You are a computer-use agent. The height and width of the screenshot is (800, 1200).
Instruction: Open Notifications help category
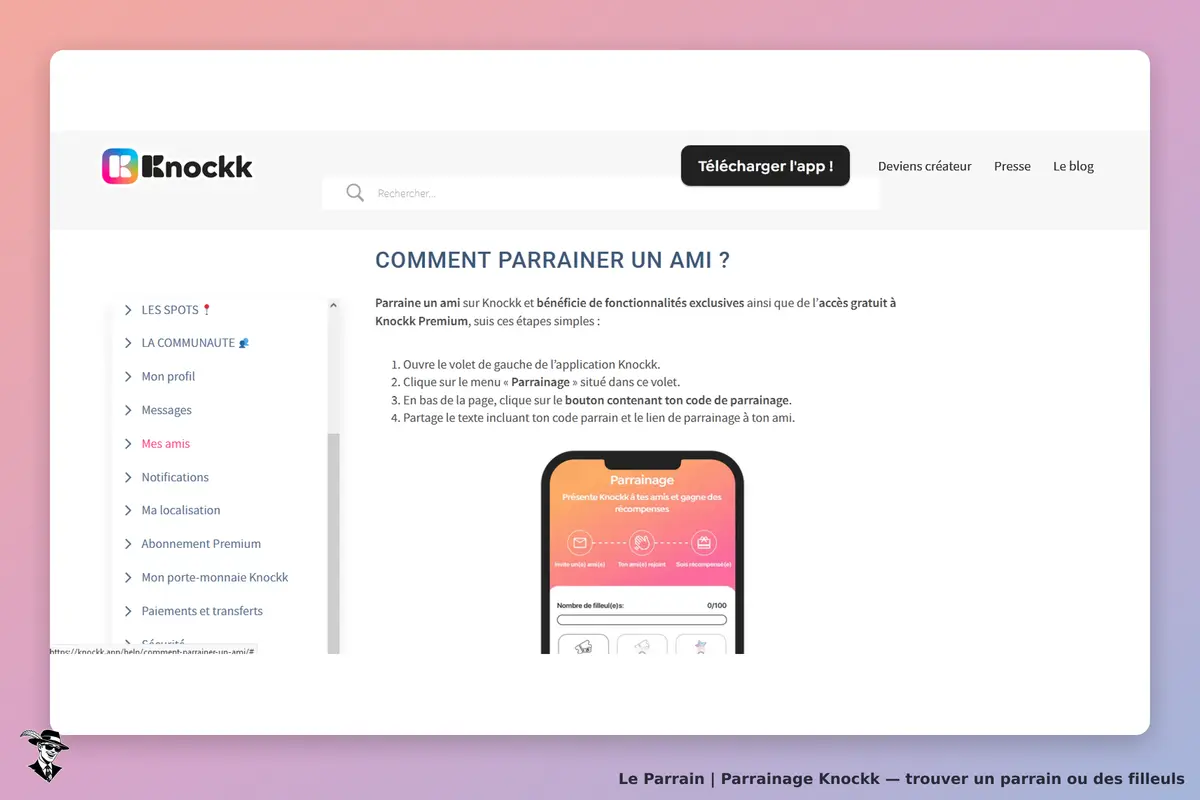tap(175, 477)
